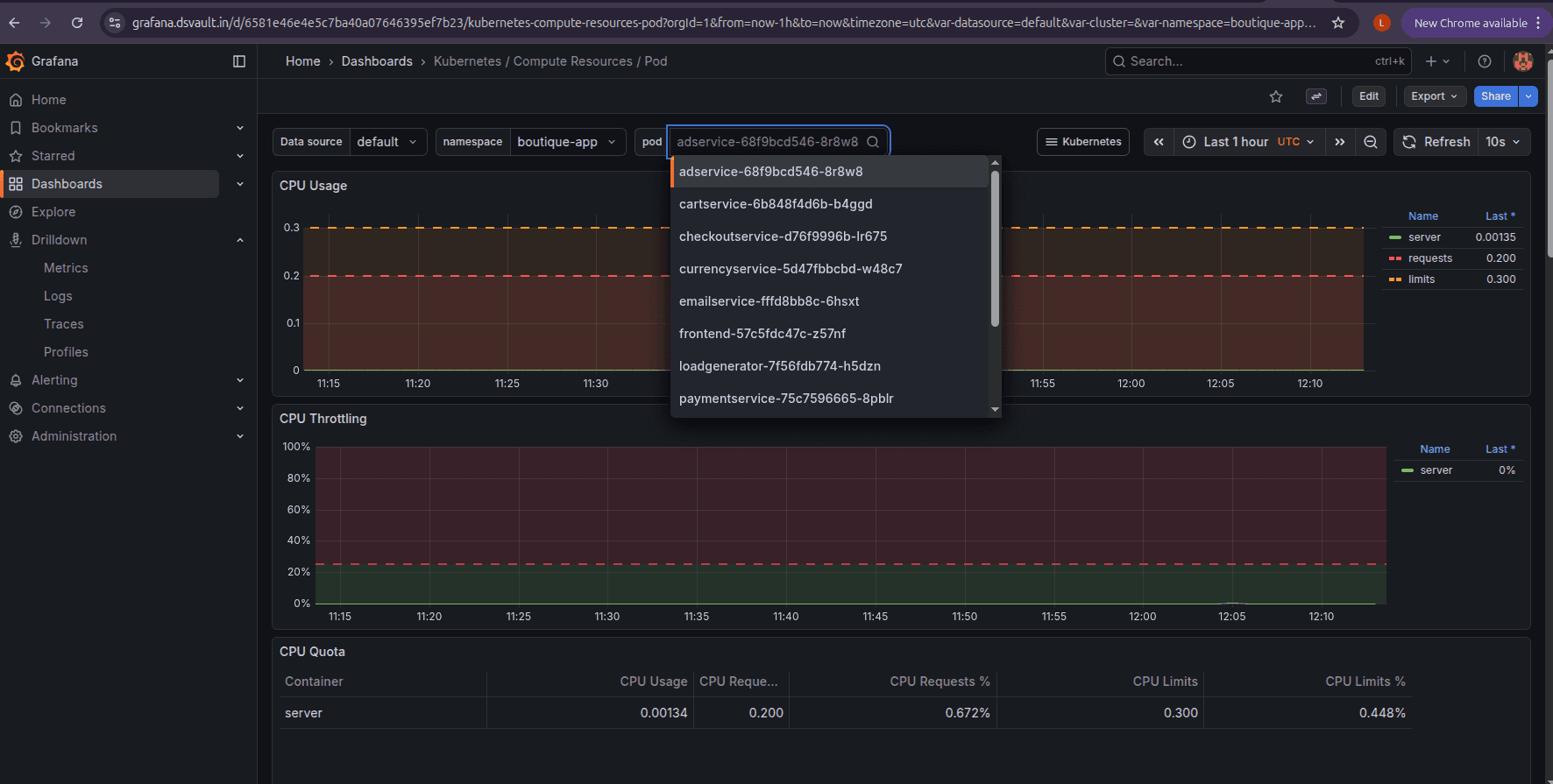Screen dimensions: 1553x784
Task: Open Metrics under Drilldown
Action: (66, 268)
